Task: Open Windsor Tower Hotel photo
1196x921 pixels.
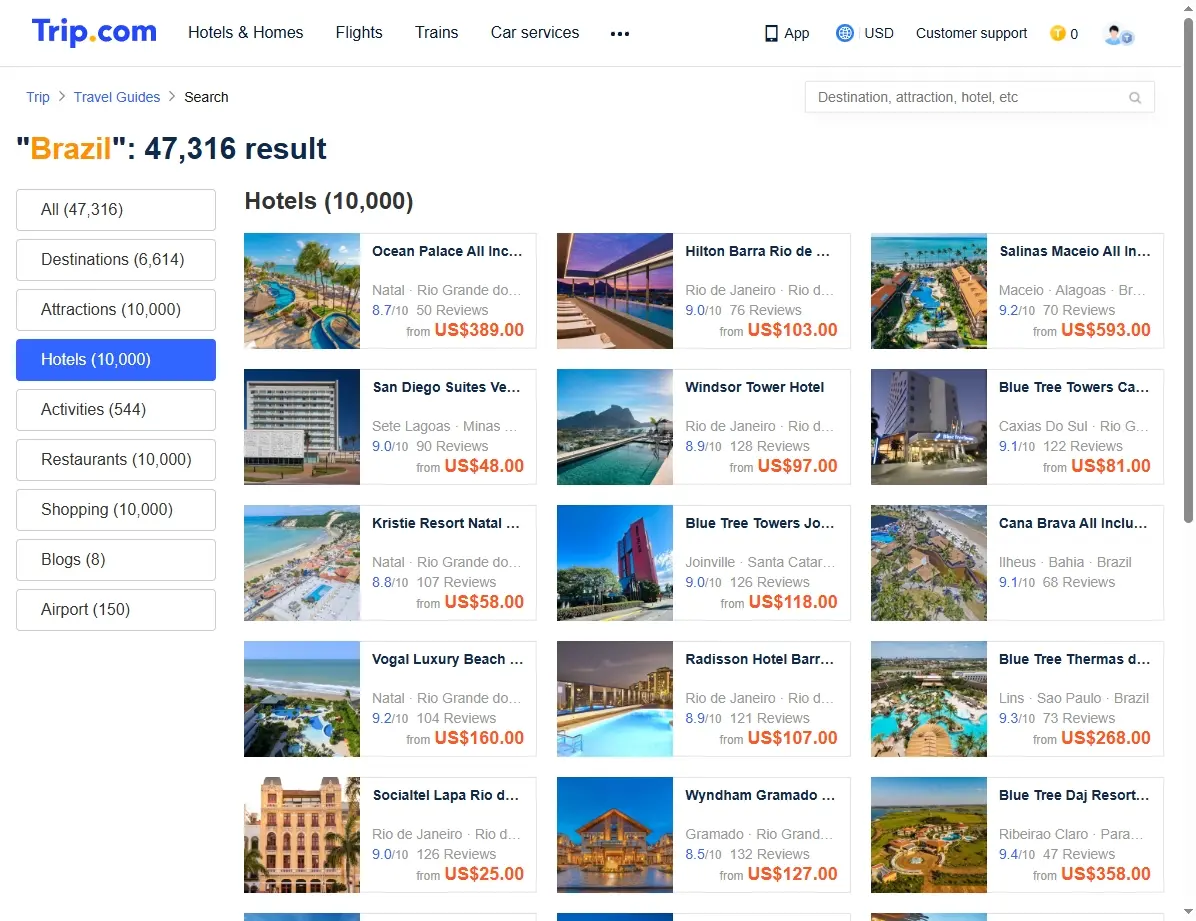Action: click(615, 427)
